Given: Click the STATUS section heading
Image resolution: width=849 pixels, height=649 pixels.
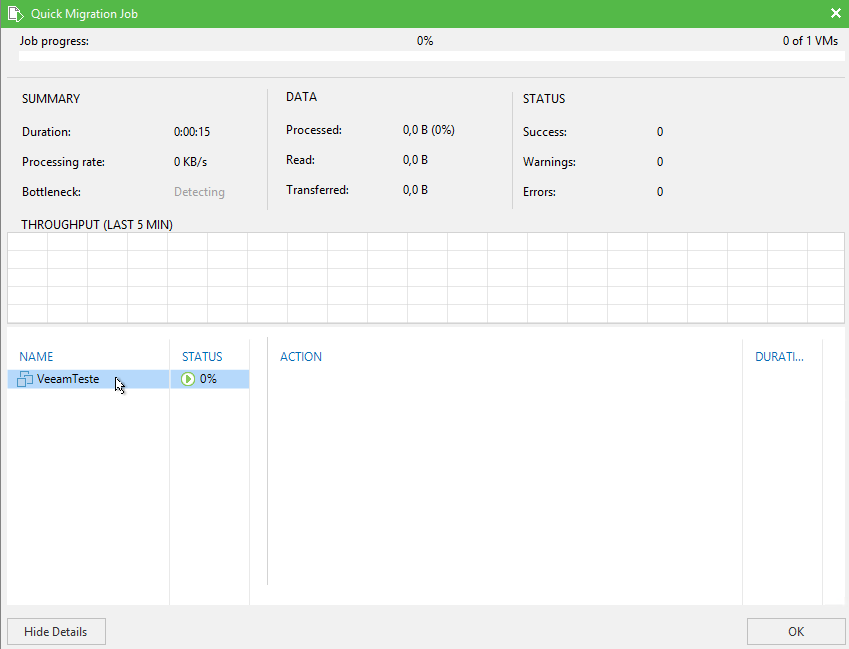Looking at the screenshot, I should 544,99.
